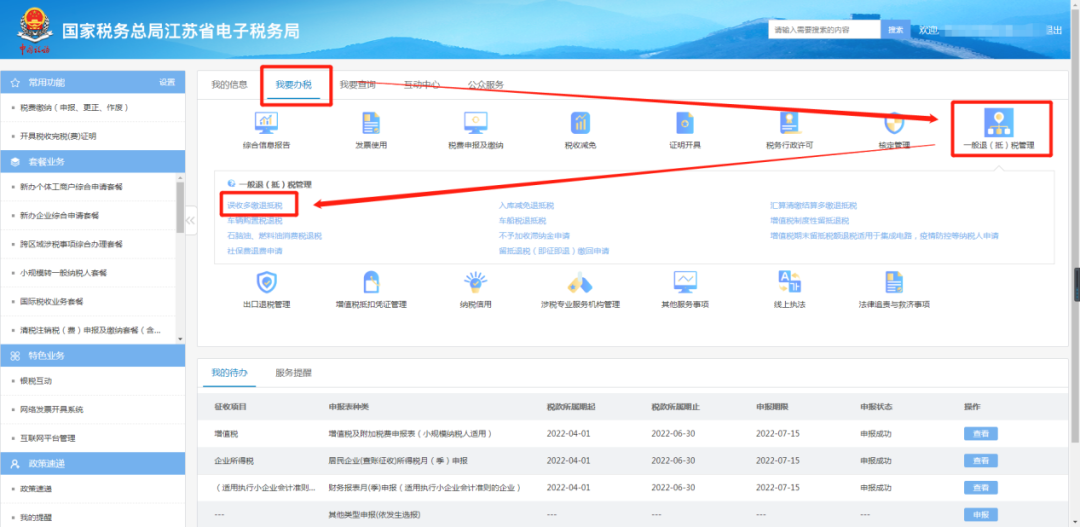Open 核定管理 shield icon

(894, 123)
